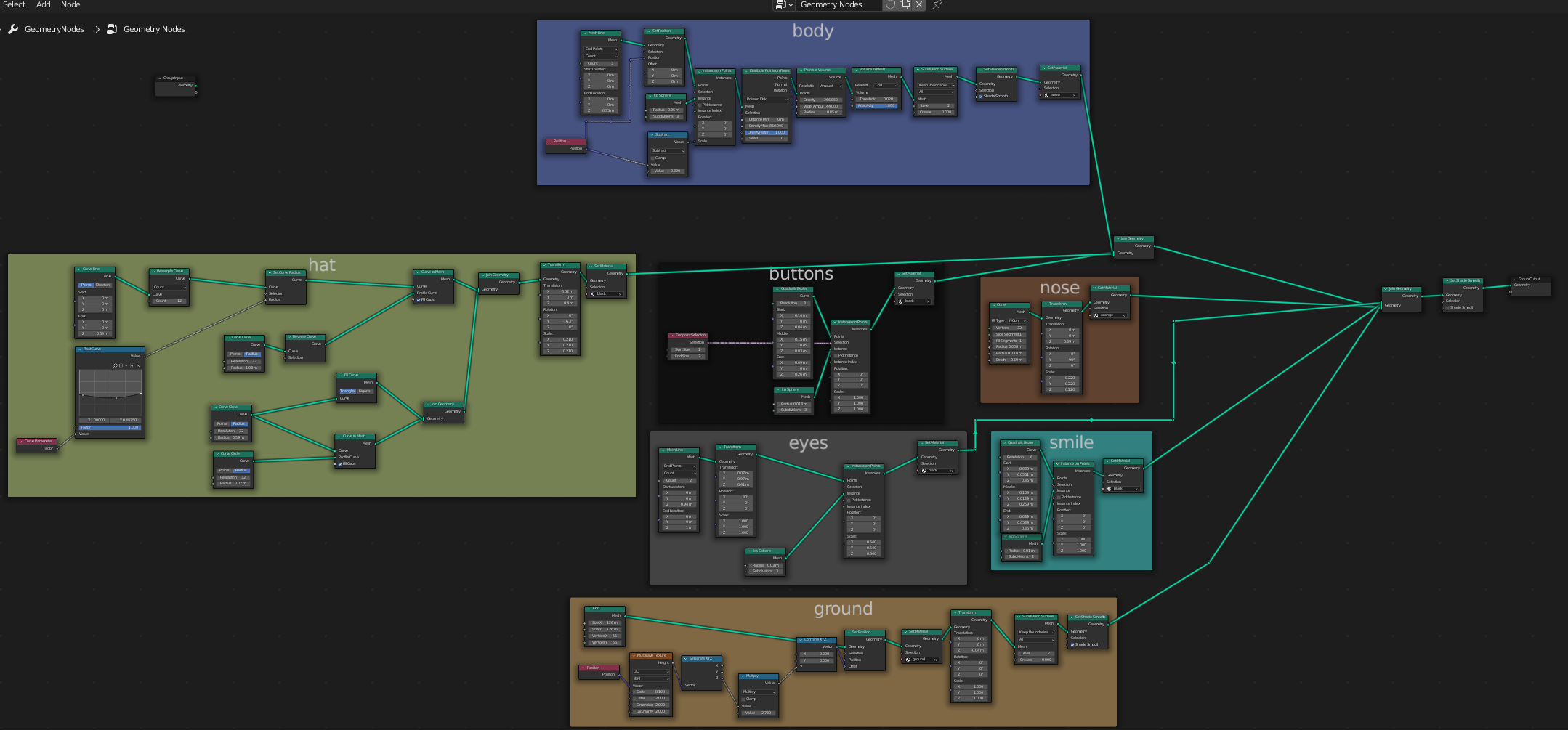Clear orange material with X in nose Set Material

tap(1124, 315)
